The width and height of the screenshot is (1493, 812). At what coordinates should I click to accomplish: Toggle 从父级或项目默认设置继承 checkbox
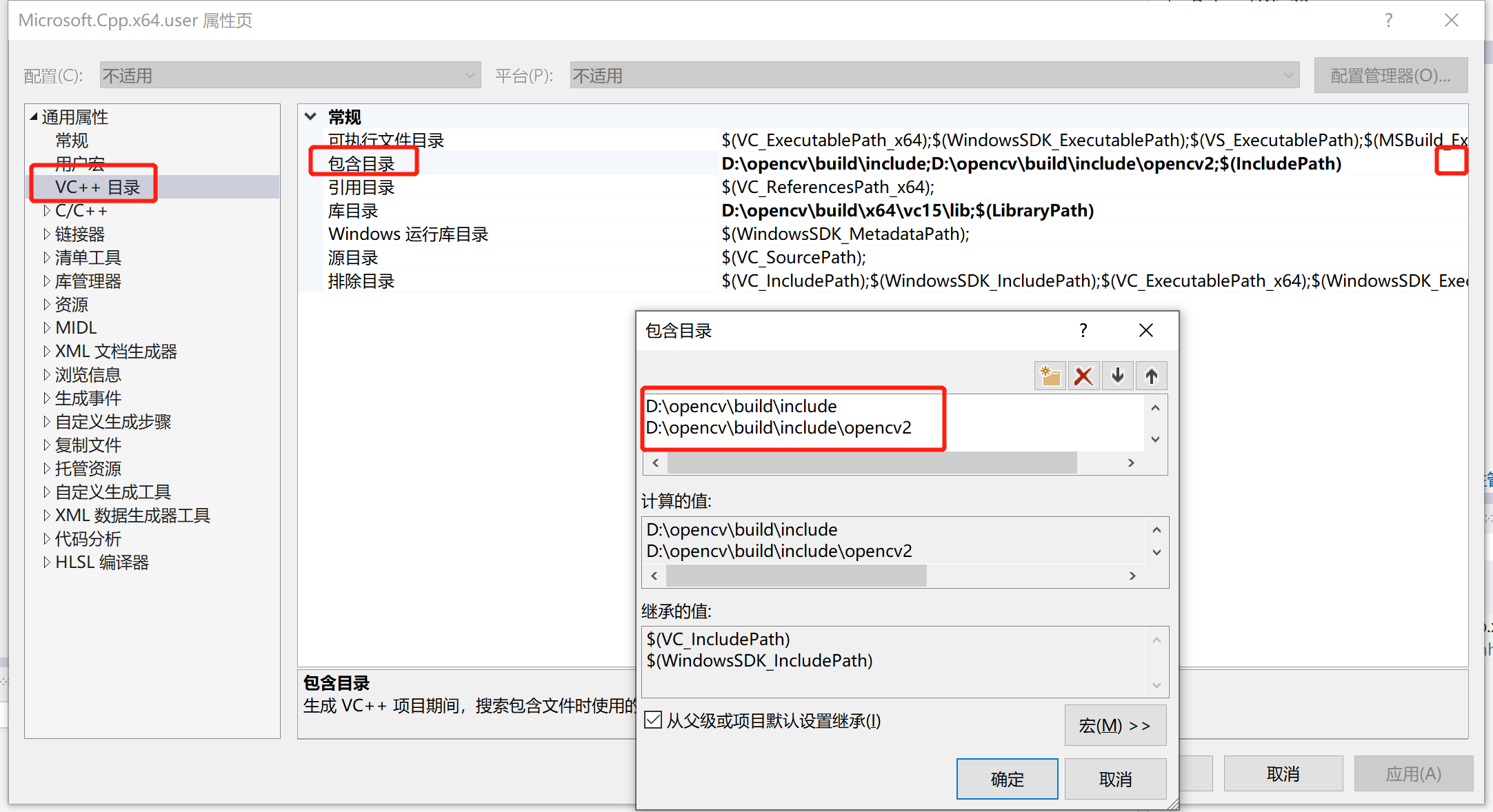652,720
